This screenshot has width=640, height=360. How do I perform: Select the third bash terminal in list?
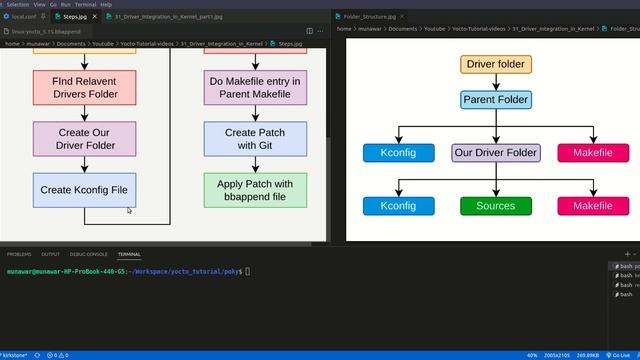(x=625, y=285)
